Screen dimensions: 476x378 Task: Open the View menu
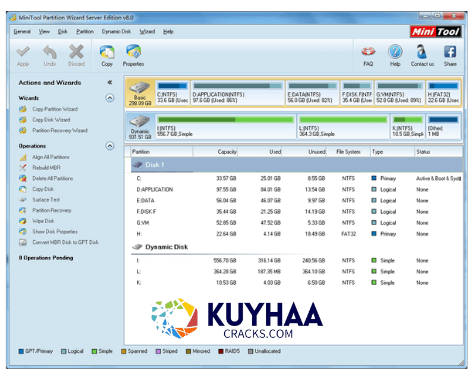click(44, 32)
